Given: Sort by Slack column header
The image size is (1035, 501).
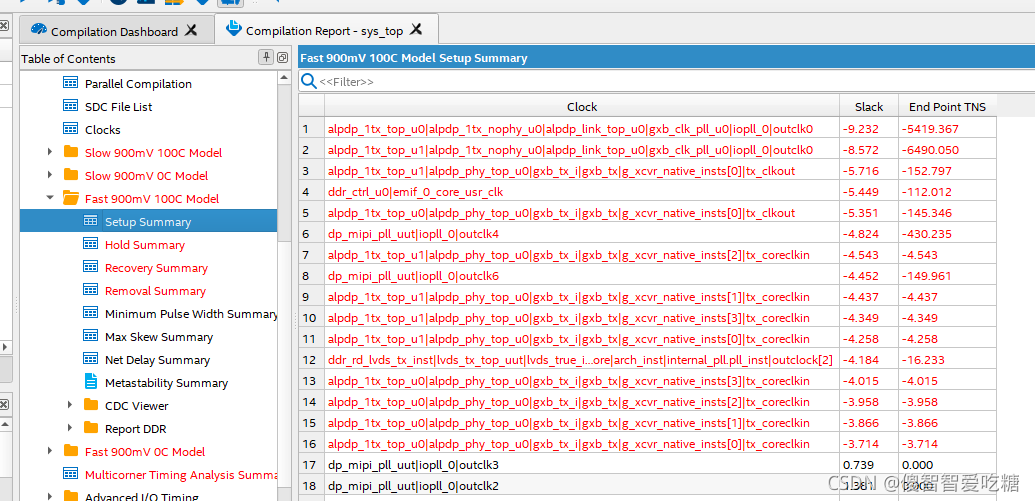Looking at the screenshot, I should 869,106.
